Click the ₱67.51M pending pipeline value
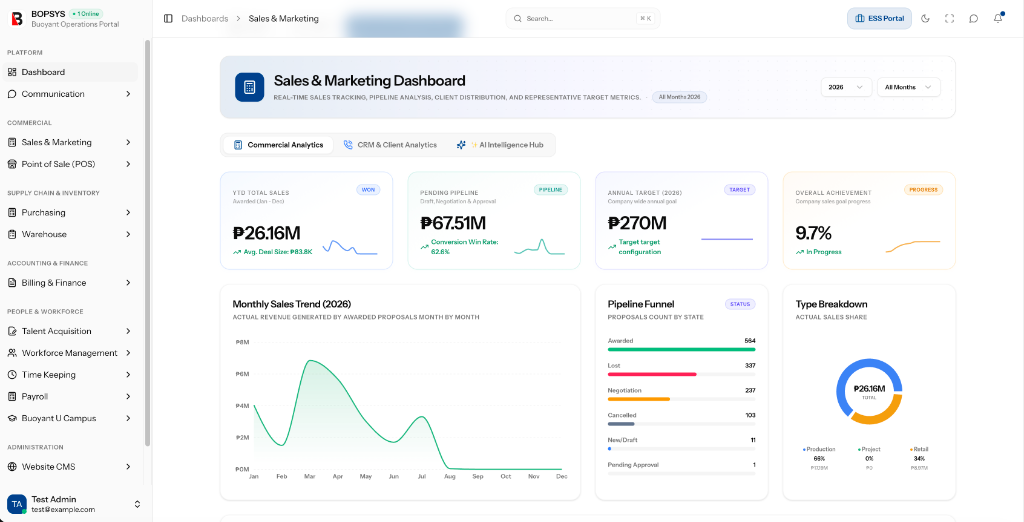The image size is (1024, 522). pyautogui.click(x=453, y=223)
